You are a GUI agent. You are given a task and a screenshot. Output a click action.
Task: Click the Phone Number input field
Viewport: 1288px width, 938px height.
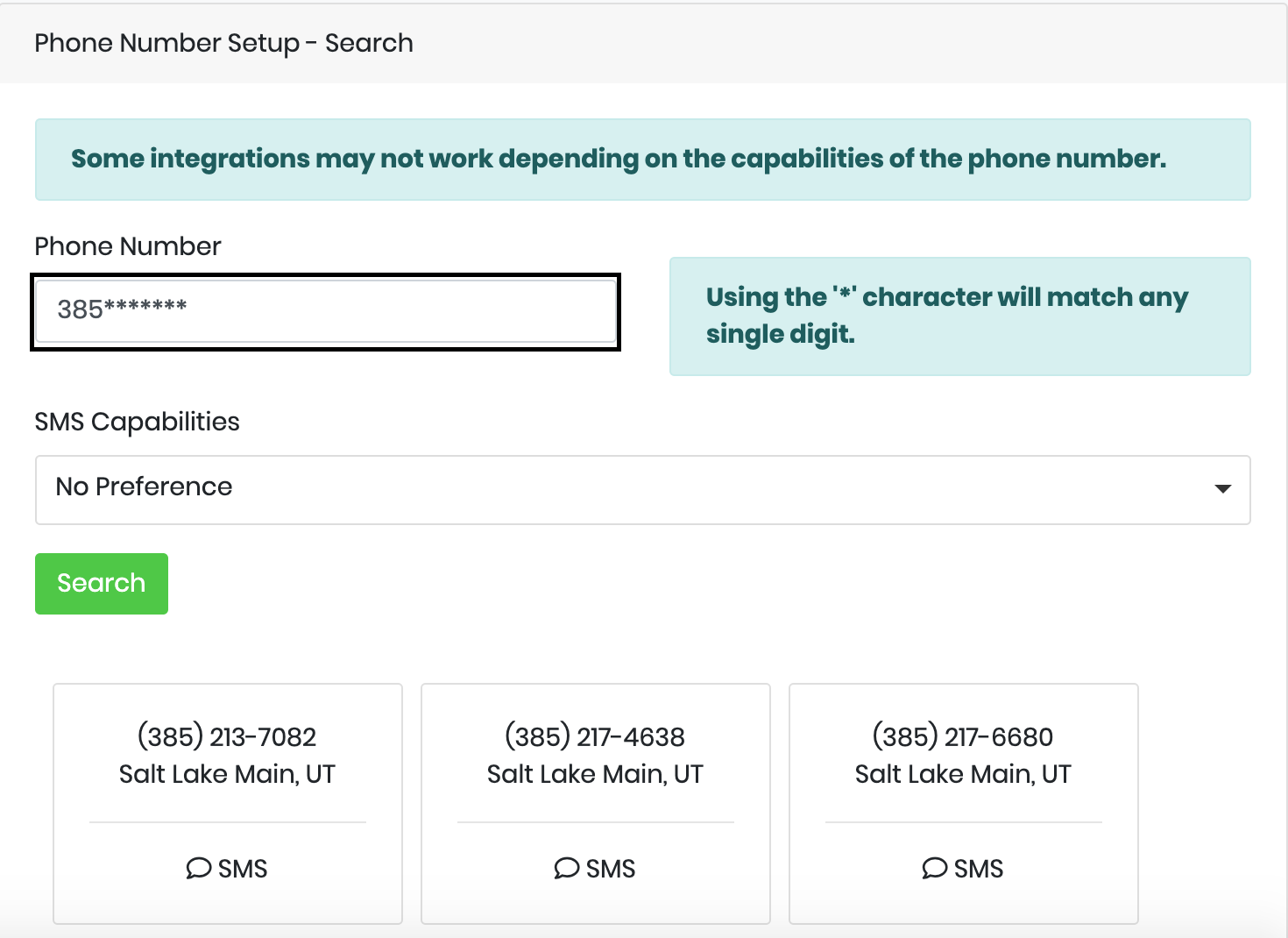[325, 311]
